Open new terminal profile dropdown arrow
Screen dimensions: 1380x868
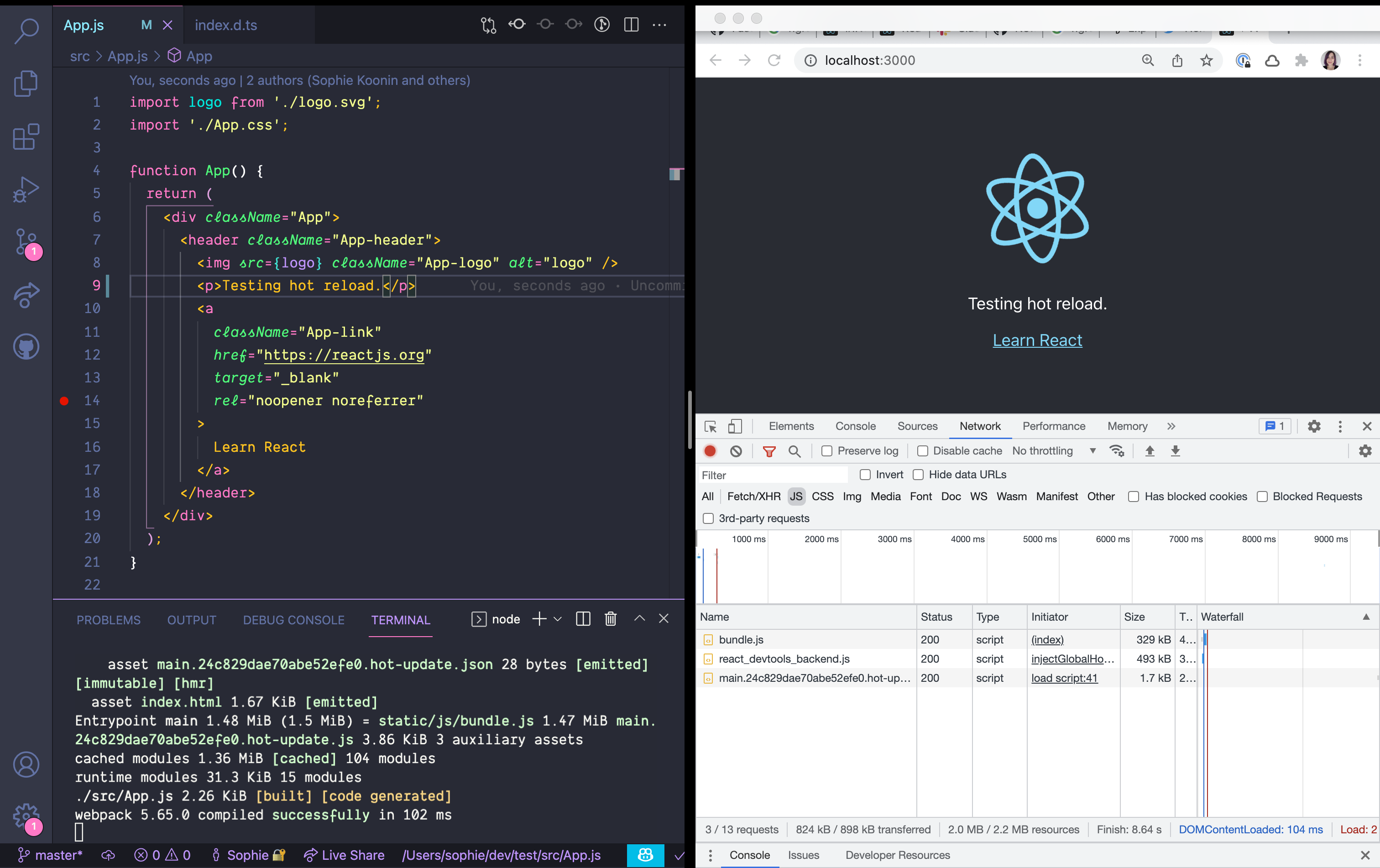pyautogui.click(x=558, y=619)
